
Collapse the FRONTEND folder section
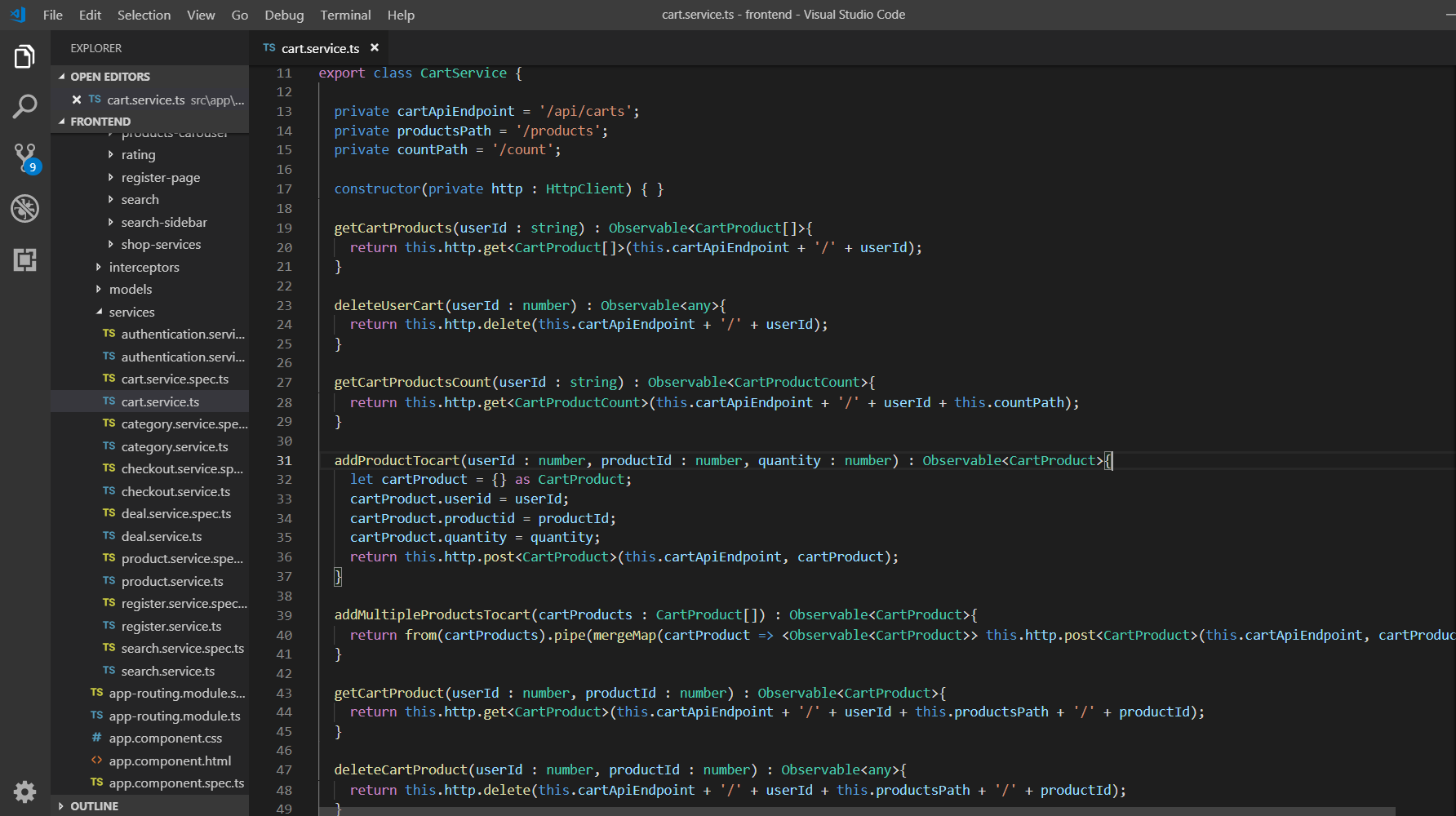62,122
